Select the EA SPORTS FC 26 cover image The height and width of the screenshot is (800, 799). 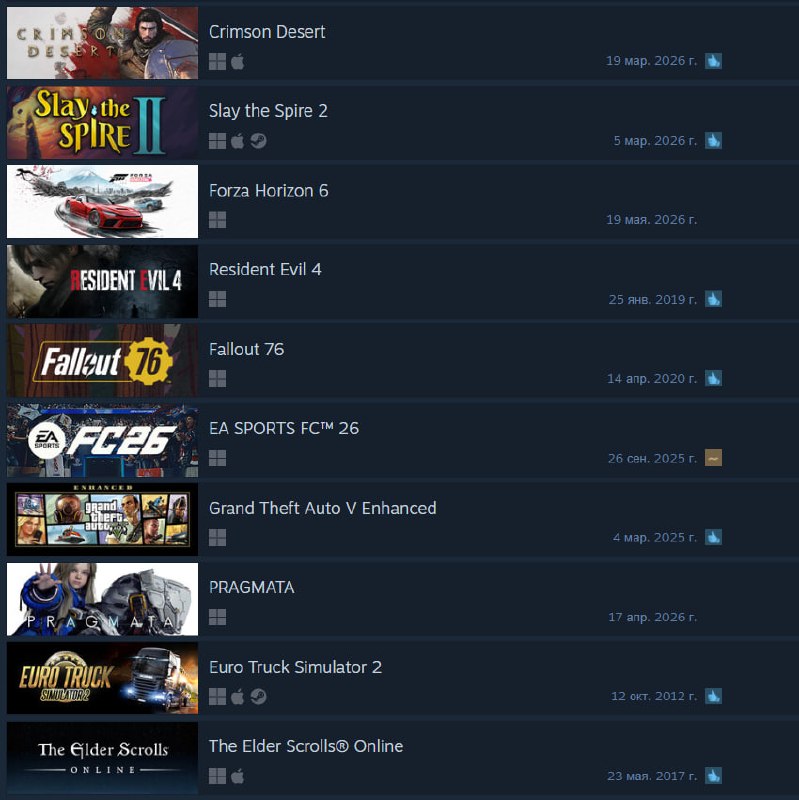102,440
